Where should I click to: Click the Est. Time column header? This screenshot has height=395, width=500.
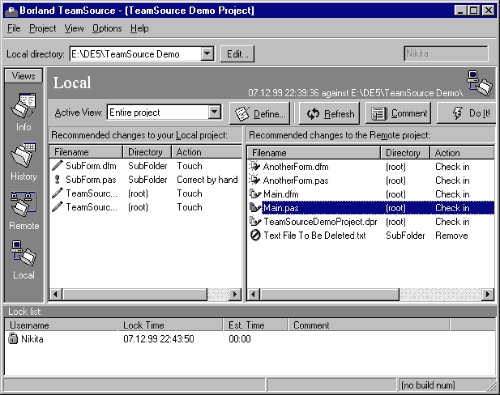[x=255, y=325]
